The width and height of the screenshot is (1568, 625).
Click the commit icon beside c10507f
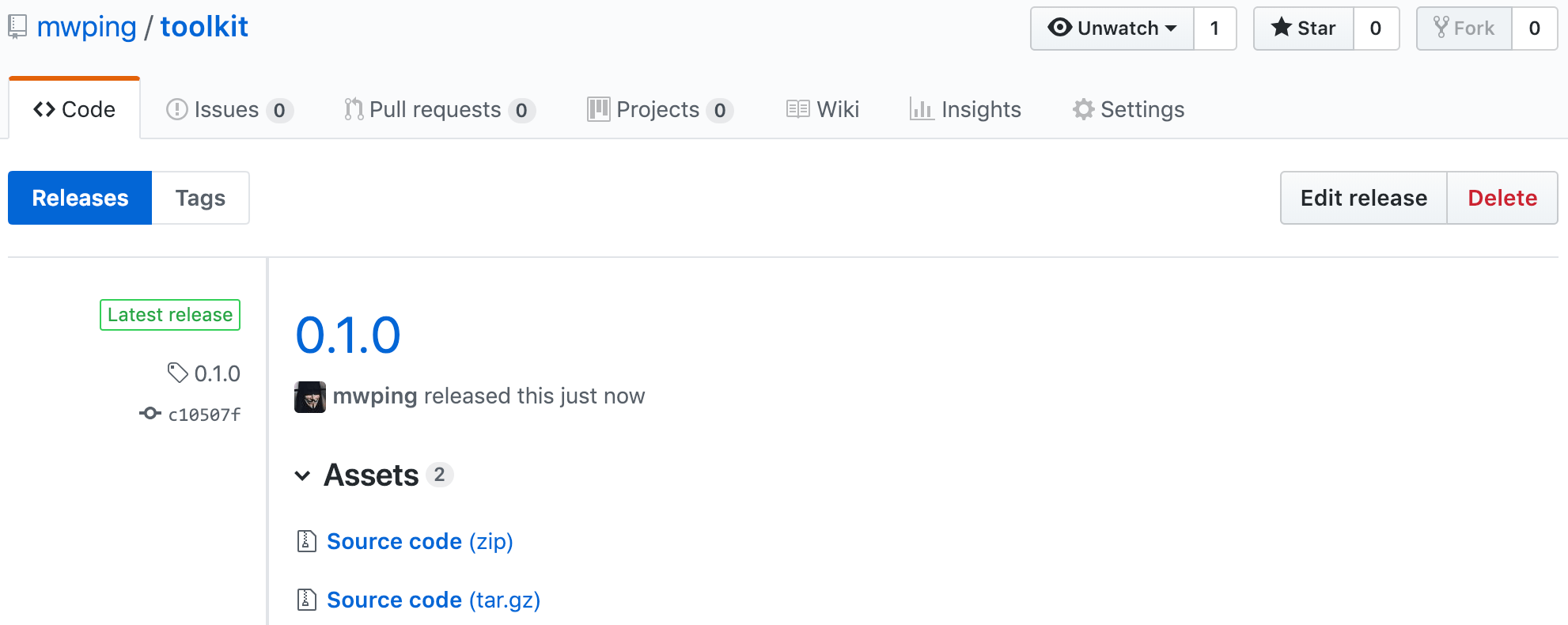click(150, 413)
